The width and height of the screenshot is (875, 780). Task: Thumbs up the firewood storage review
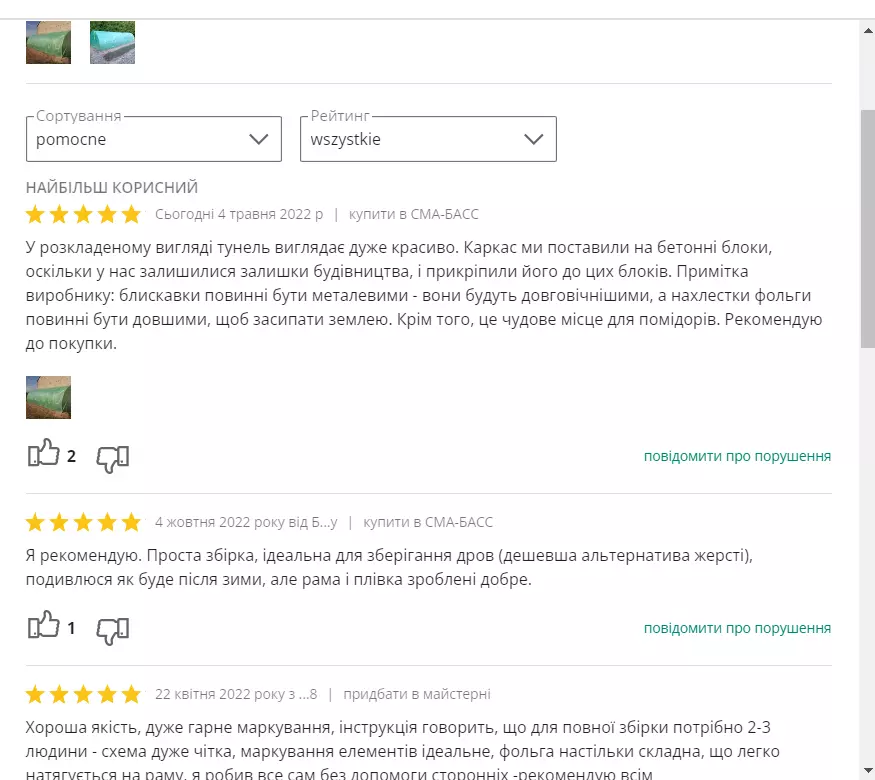44,625
